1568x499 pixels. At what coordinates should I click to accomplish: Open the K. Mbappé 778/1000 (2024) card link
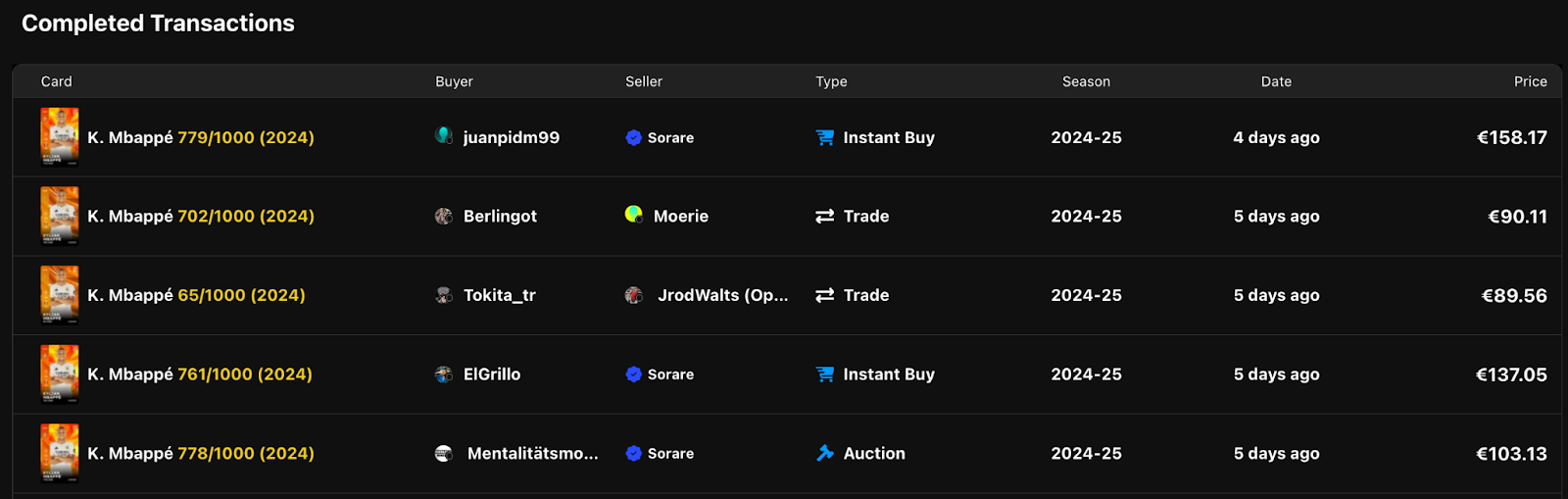201,453
